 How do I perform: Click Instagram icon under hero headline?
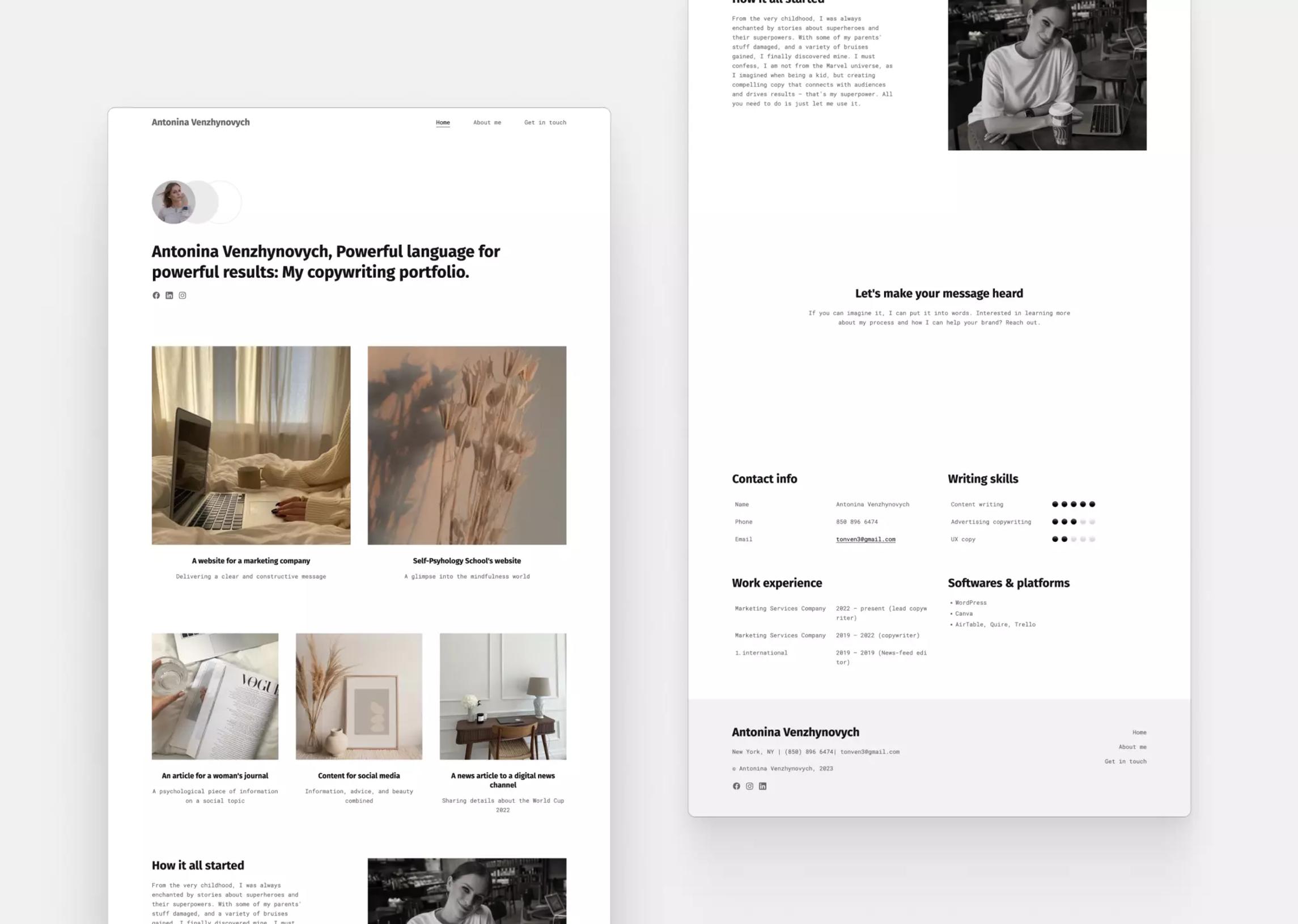[183, 295]
